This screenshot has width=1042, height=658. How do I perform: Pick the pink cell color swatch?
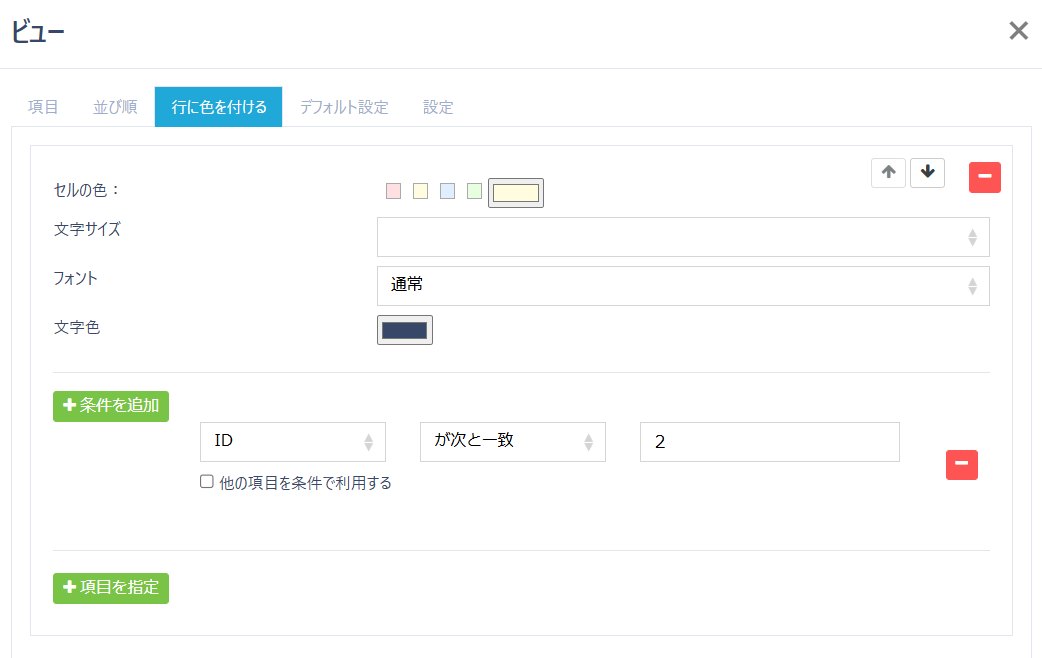tap(393, 191)
